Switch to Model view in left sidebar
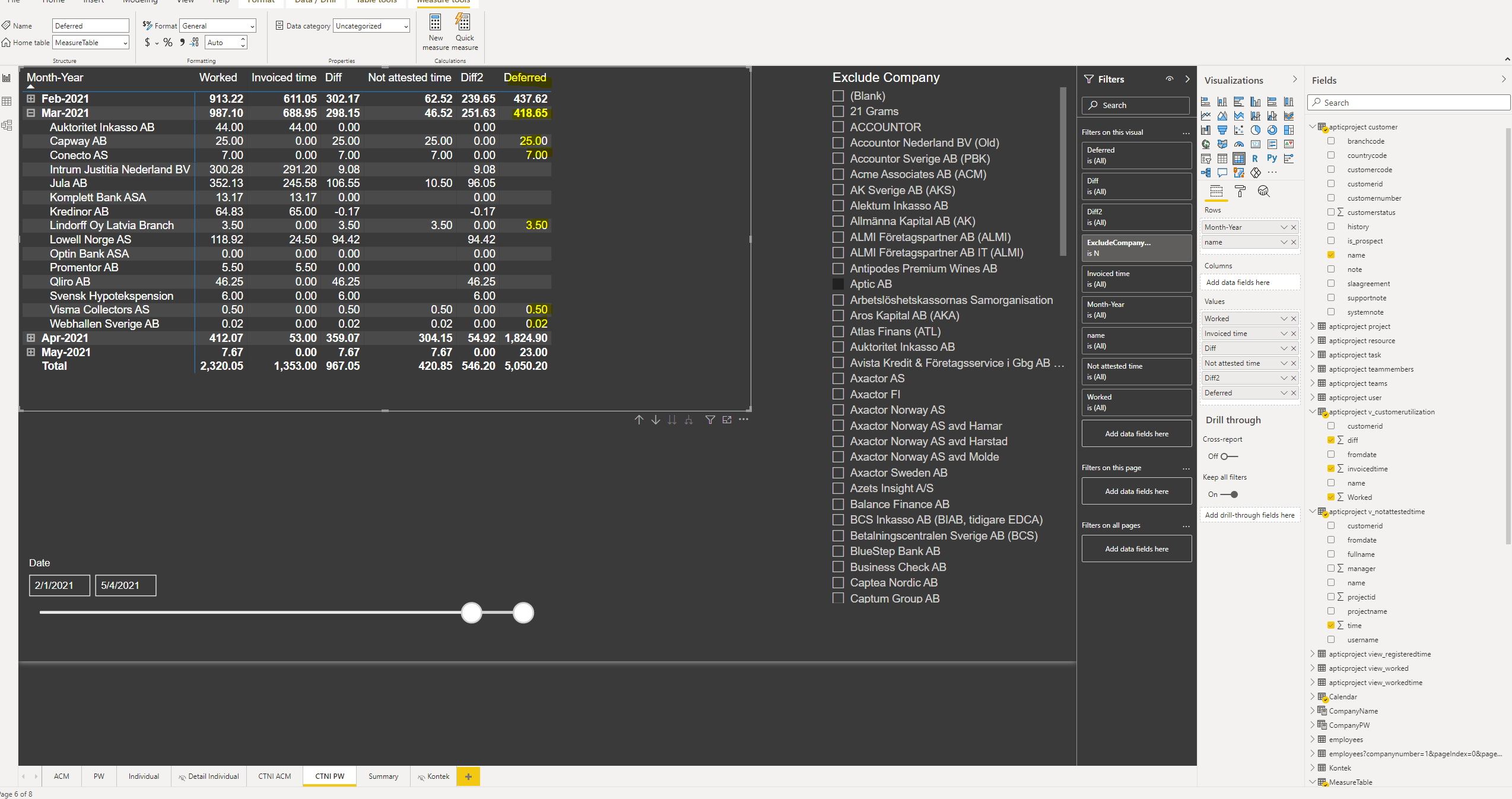The image size is (1512, 799). (7, 125)
